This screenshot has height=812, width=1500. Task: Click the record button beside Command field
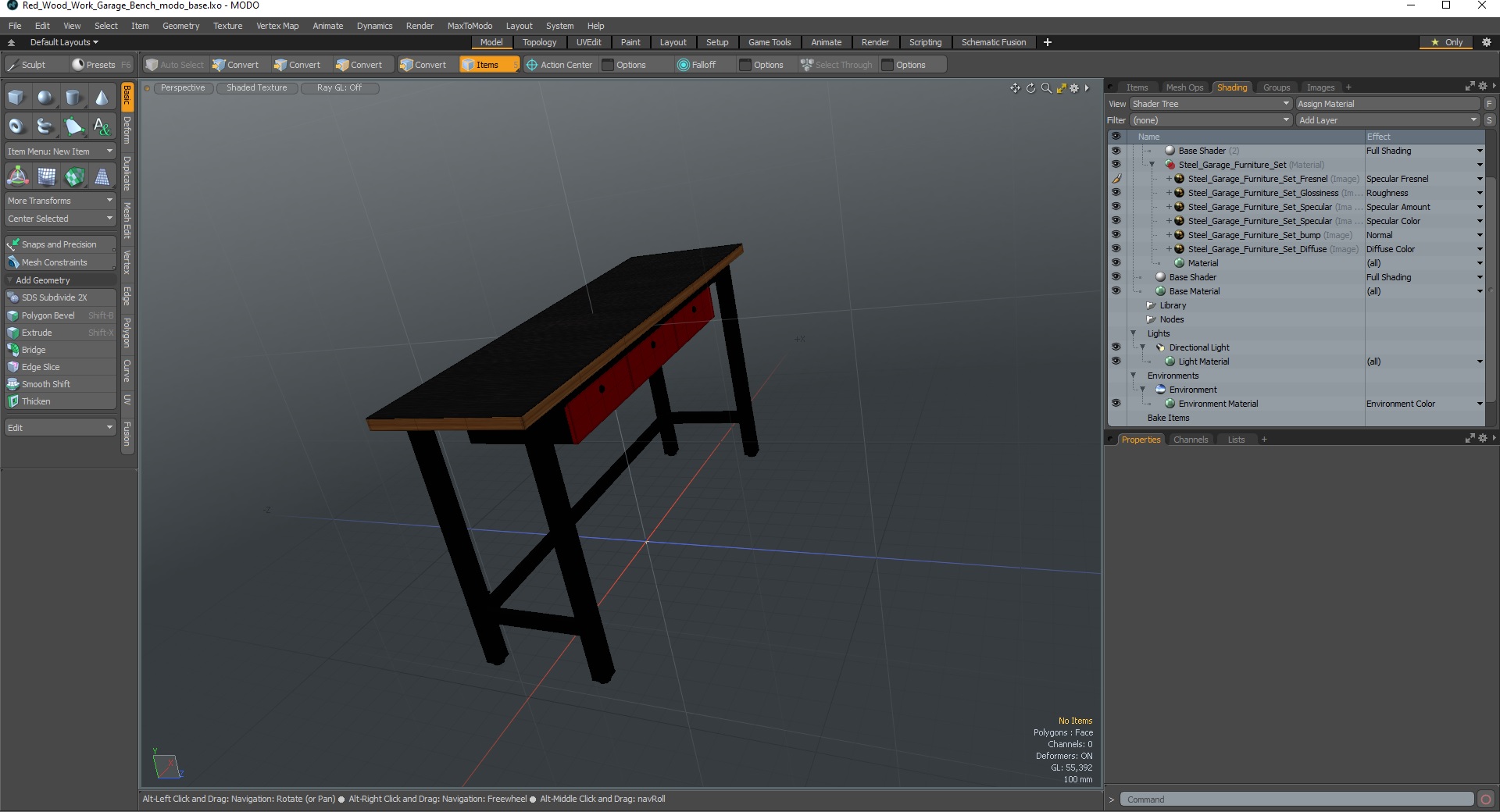coord(1486,800)
